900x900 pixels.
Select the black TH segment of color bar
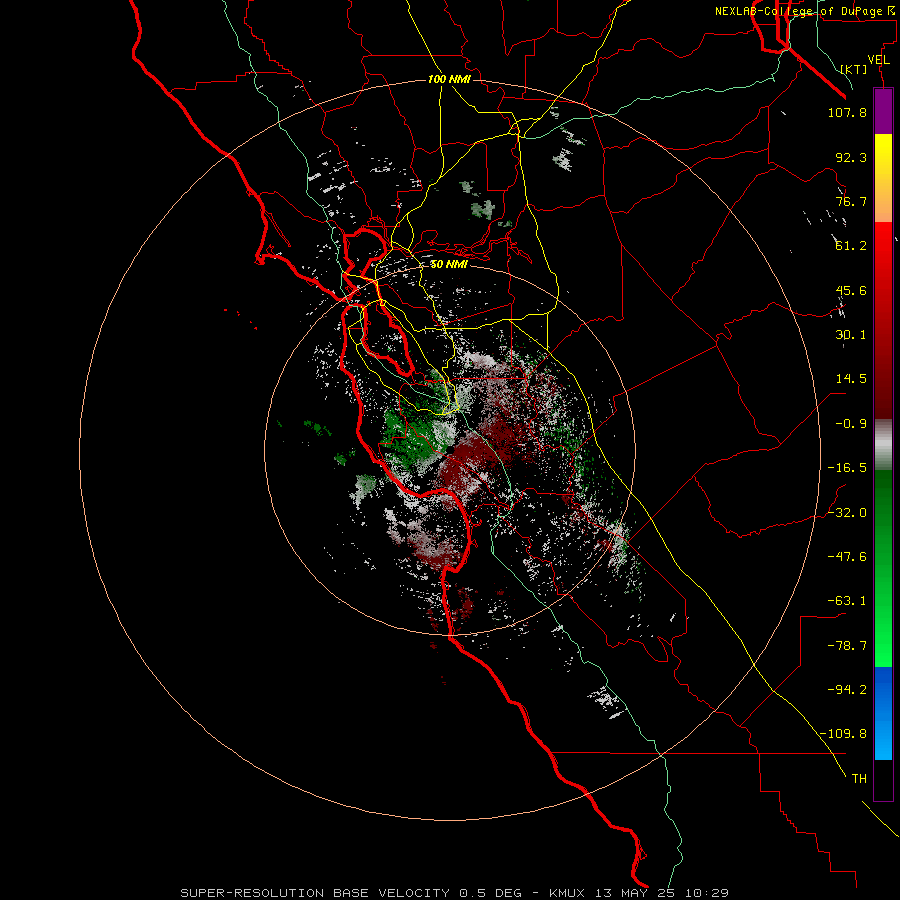tap(883, 780)
